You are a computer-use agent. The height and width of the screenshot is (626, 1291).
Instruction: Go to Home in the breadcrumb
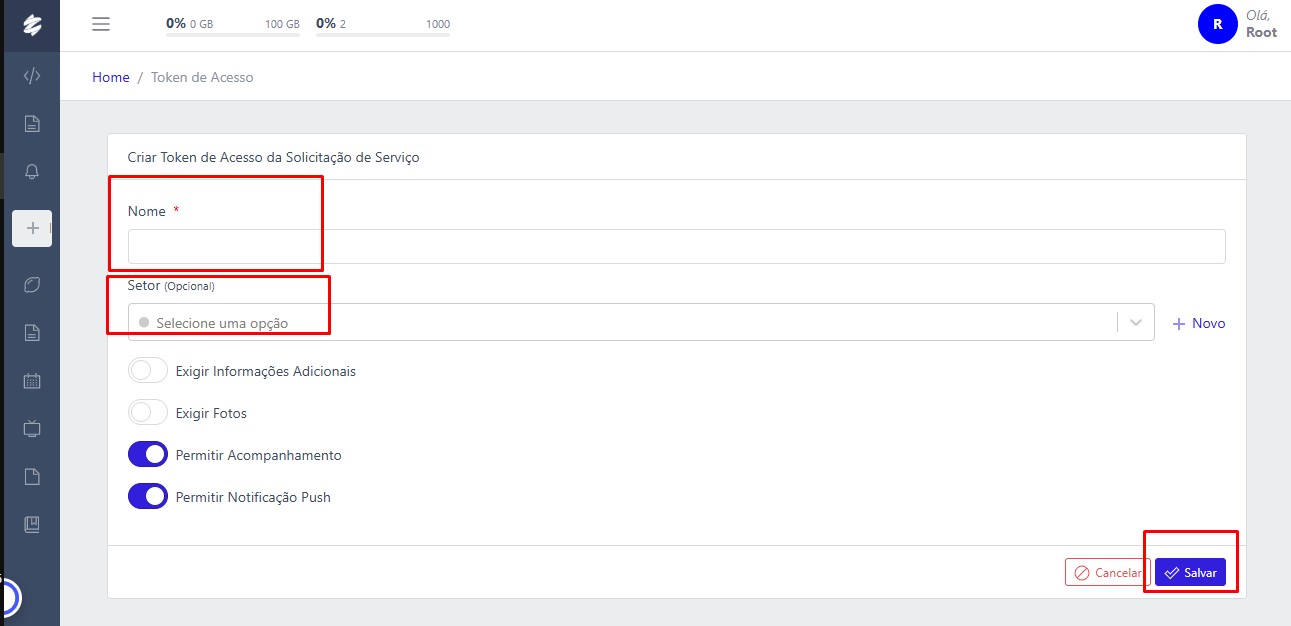coord(111,77)
